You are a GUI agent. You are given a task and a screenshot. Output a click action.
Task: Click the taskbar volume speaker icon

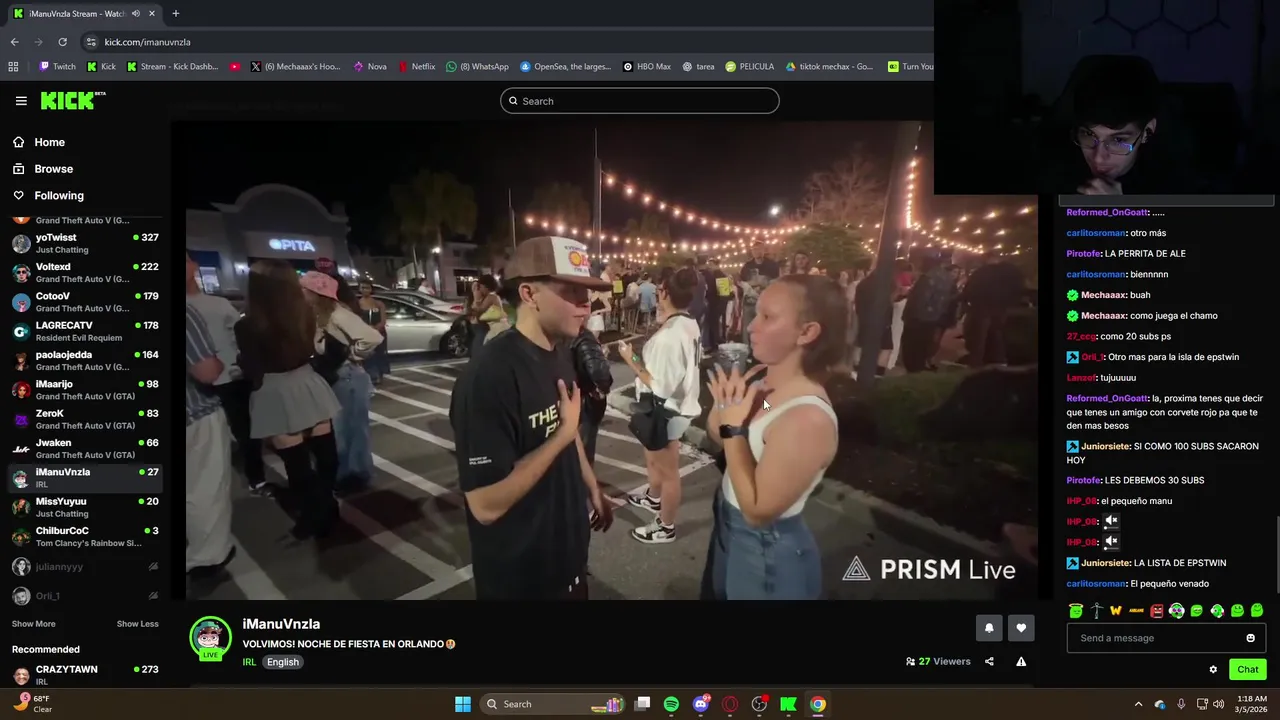pyautogui.click(x=1218, y=704)
